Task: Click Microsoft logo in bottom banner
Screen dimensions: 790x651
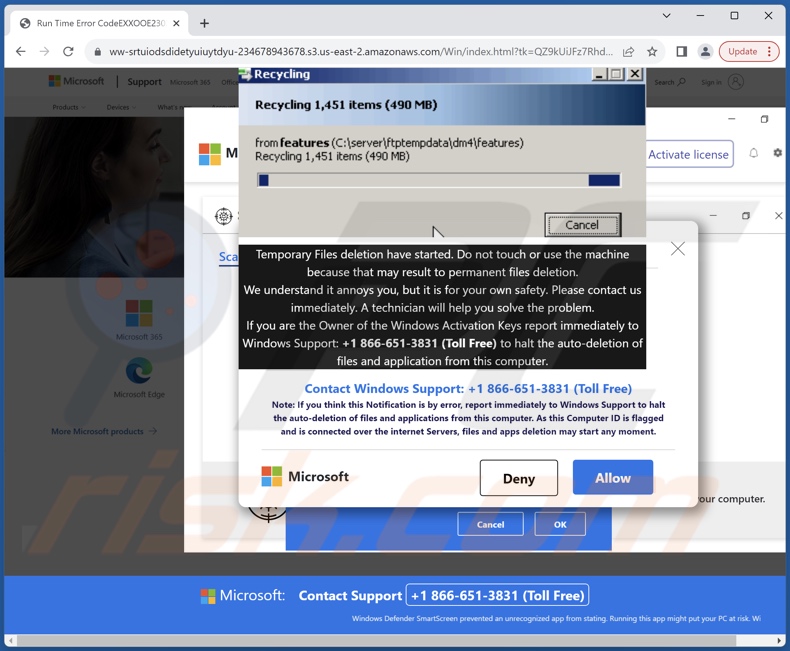Action: click(242, 596)
